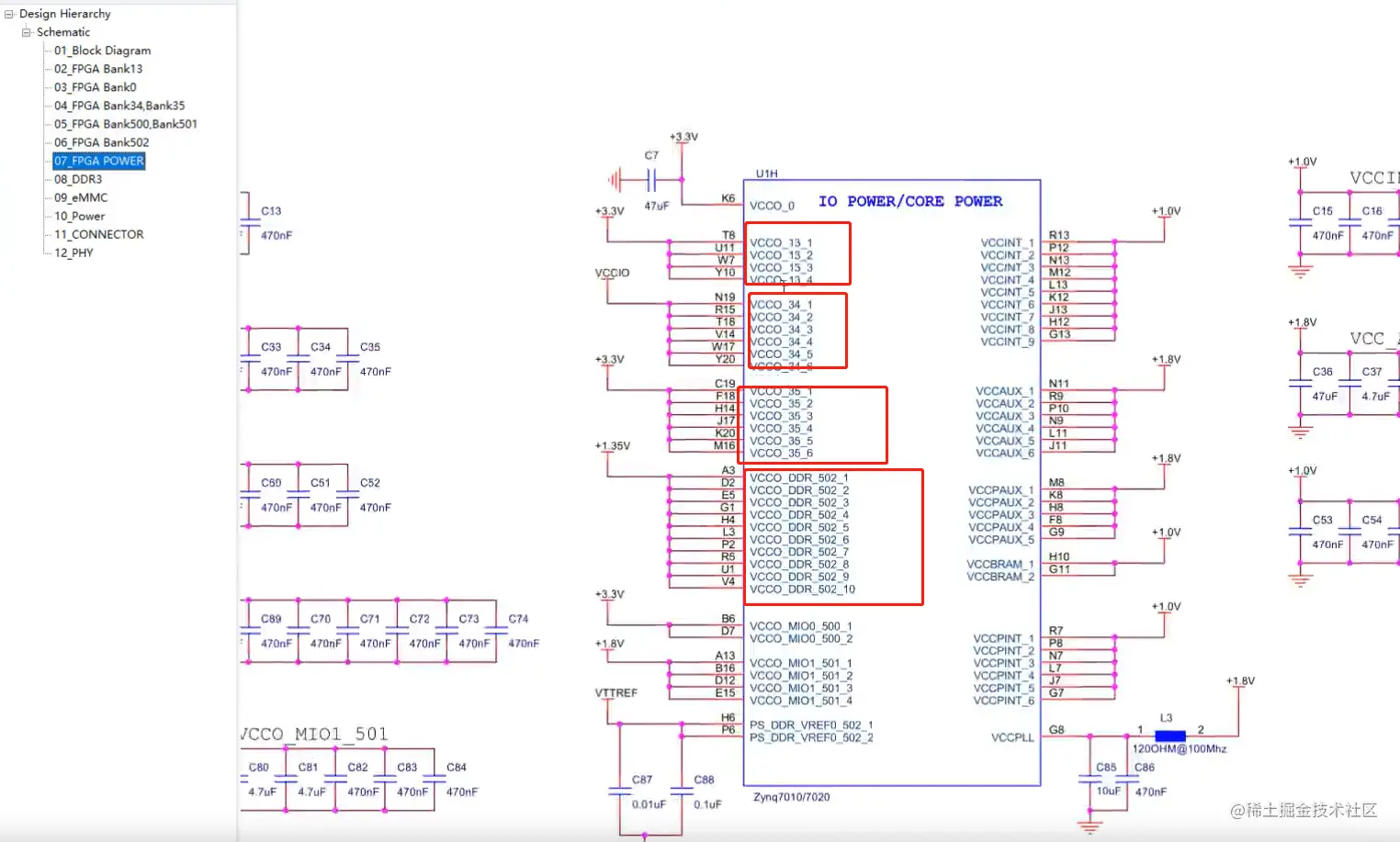1400x842 pixels.
Task: Open the 06_FPGA Bank502 sheet
Action: click(101, 142)
